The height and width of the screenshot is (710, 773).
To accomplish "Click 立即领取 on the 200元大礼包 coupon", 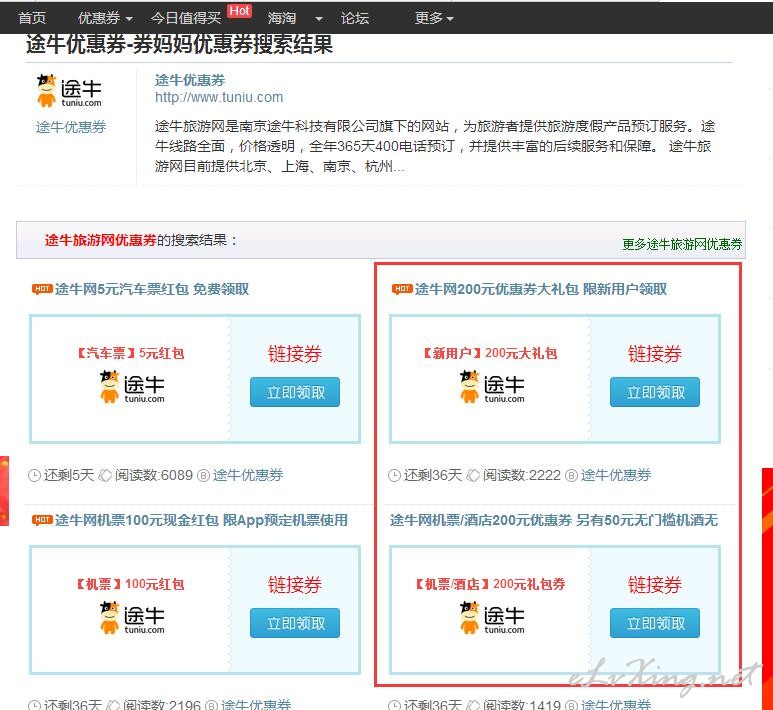I will coord(655,392).
